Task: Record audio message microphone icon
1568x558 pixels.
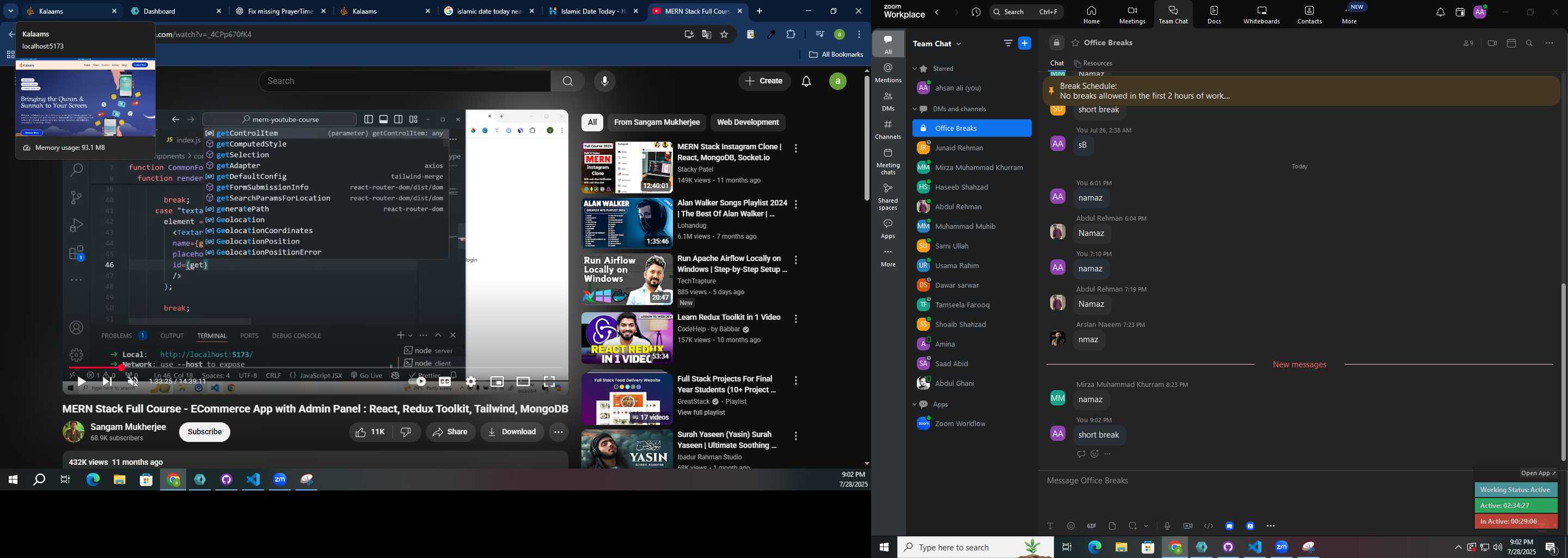Action: 1167,526
